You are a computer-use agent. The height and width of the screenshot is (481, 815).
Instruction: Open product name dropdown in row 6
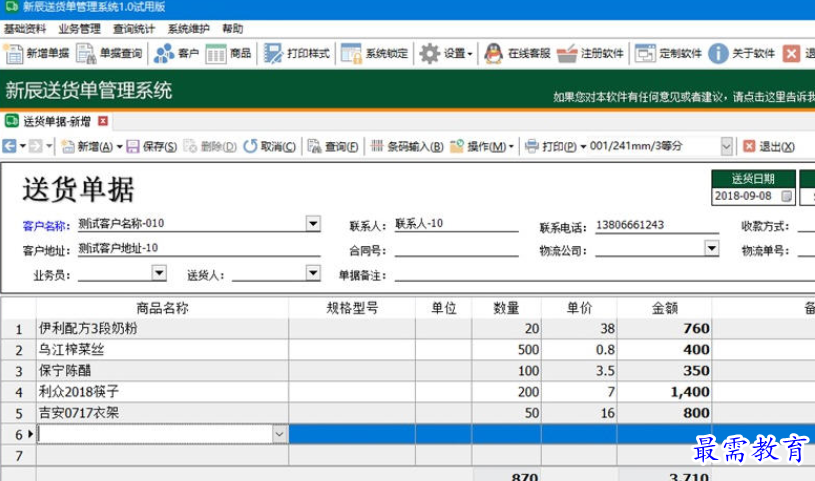279,434
